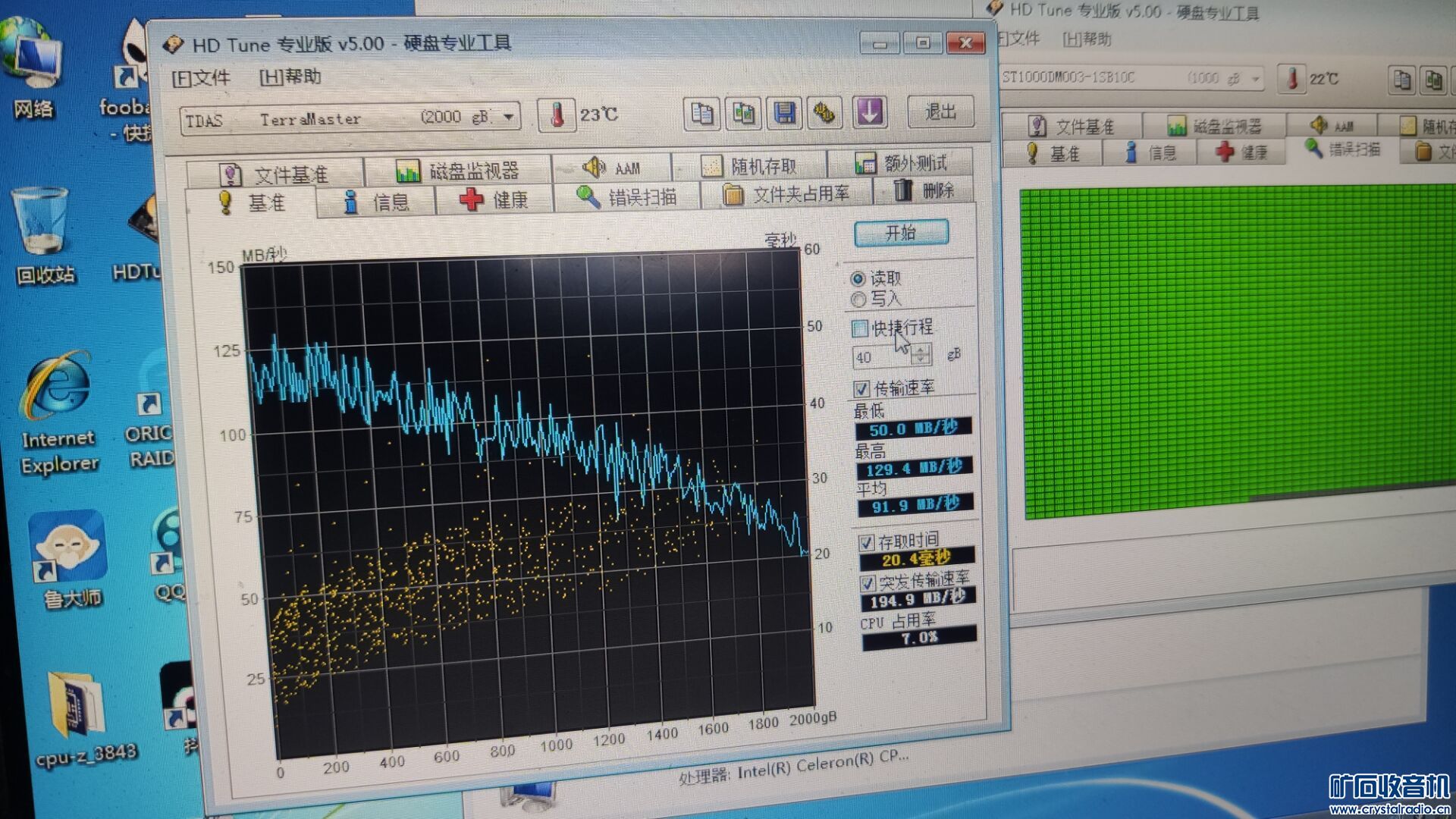The width and height of the screenshot is (1456, 819).
Task: Click the 20.4毫秒 access time value
Action: coord(917,560)
